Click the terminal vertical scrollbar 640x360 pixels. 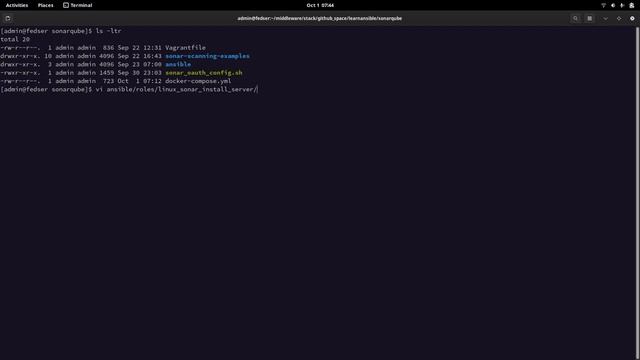pos(637,192)
